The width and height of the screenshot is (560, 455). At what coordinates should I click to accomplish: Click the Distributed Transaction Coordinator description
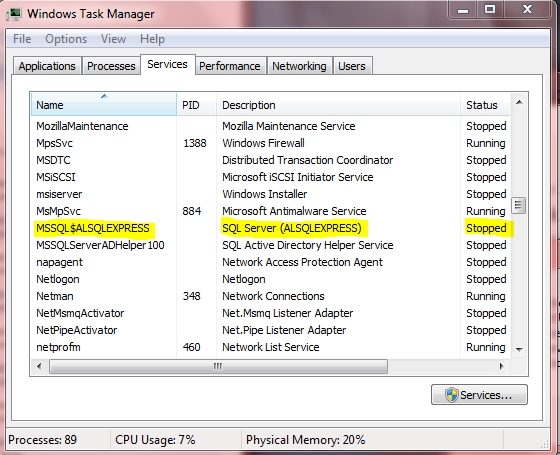308,160
